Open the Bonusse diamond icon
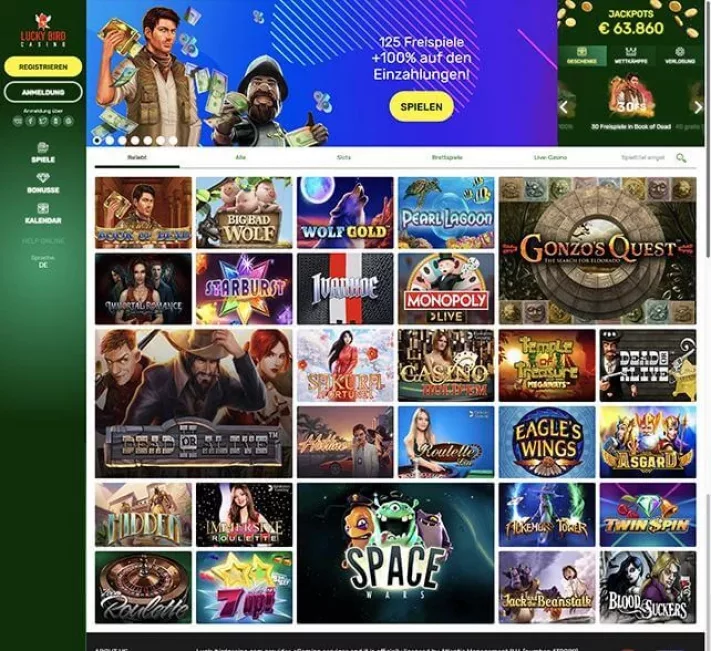This screenshot has width=711, height=651. pos(43,178)
